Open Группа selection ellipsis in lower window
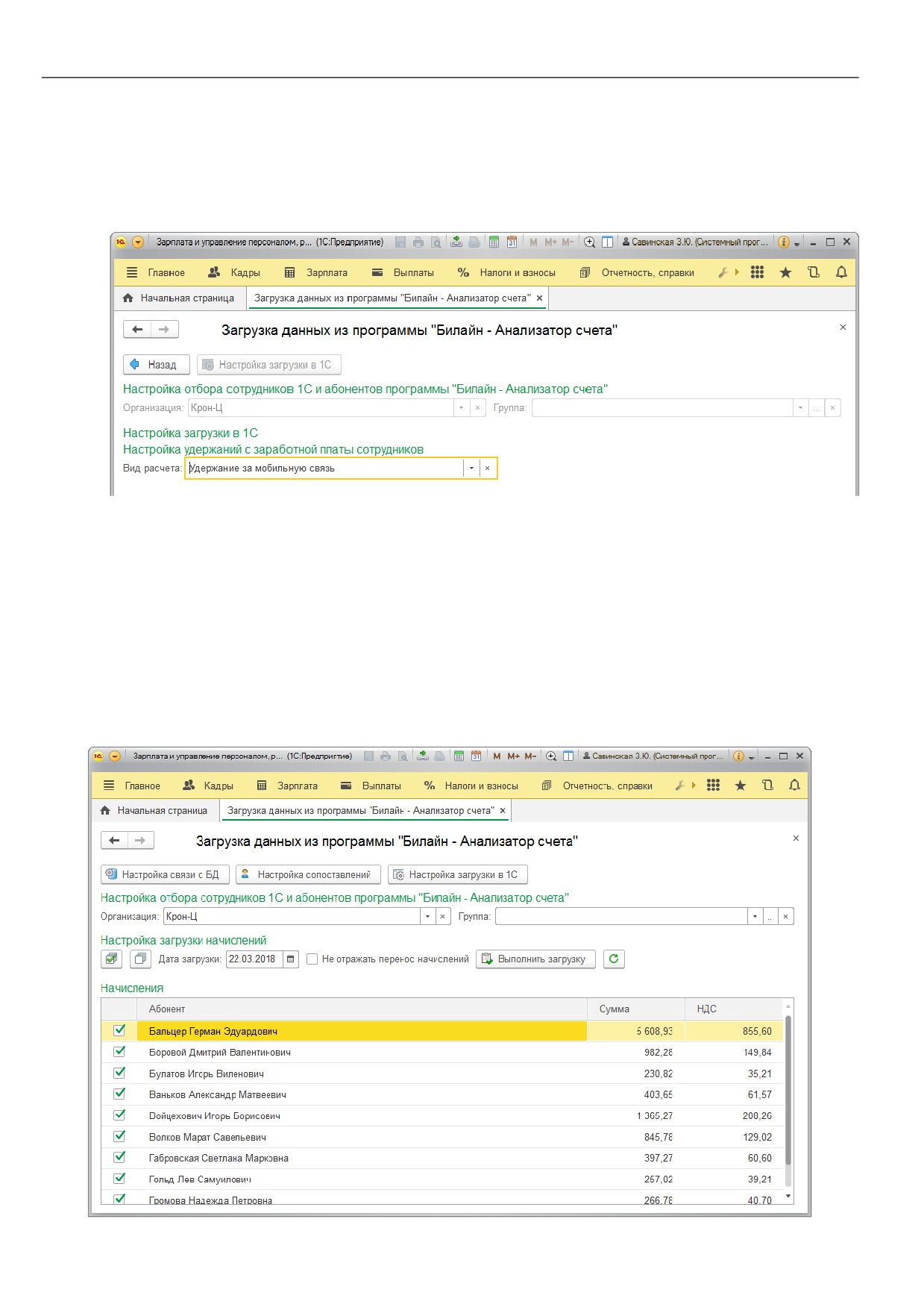 click(770, 916)
